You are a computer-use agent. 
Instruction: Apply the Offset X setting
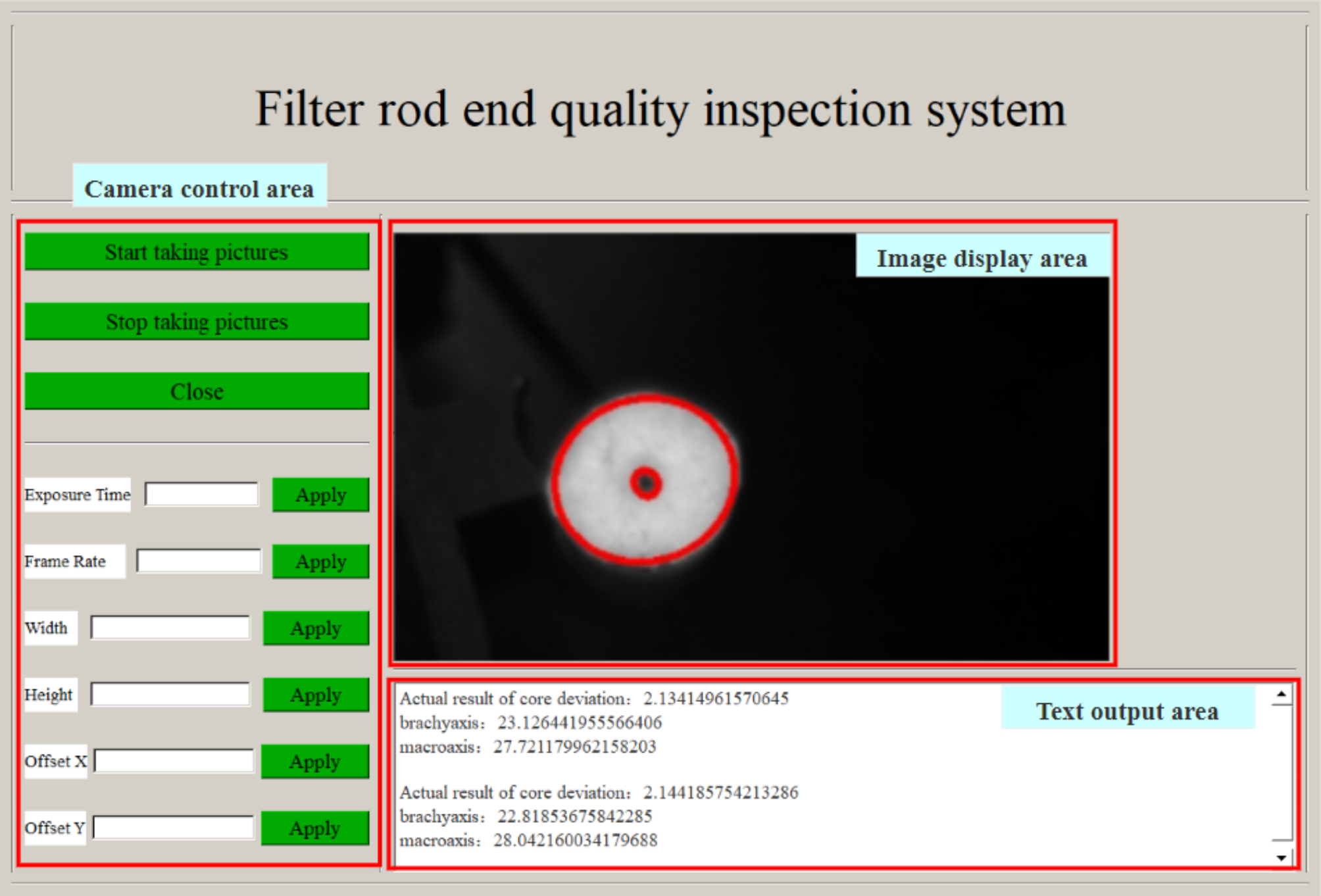(314, 762)
